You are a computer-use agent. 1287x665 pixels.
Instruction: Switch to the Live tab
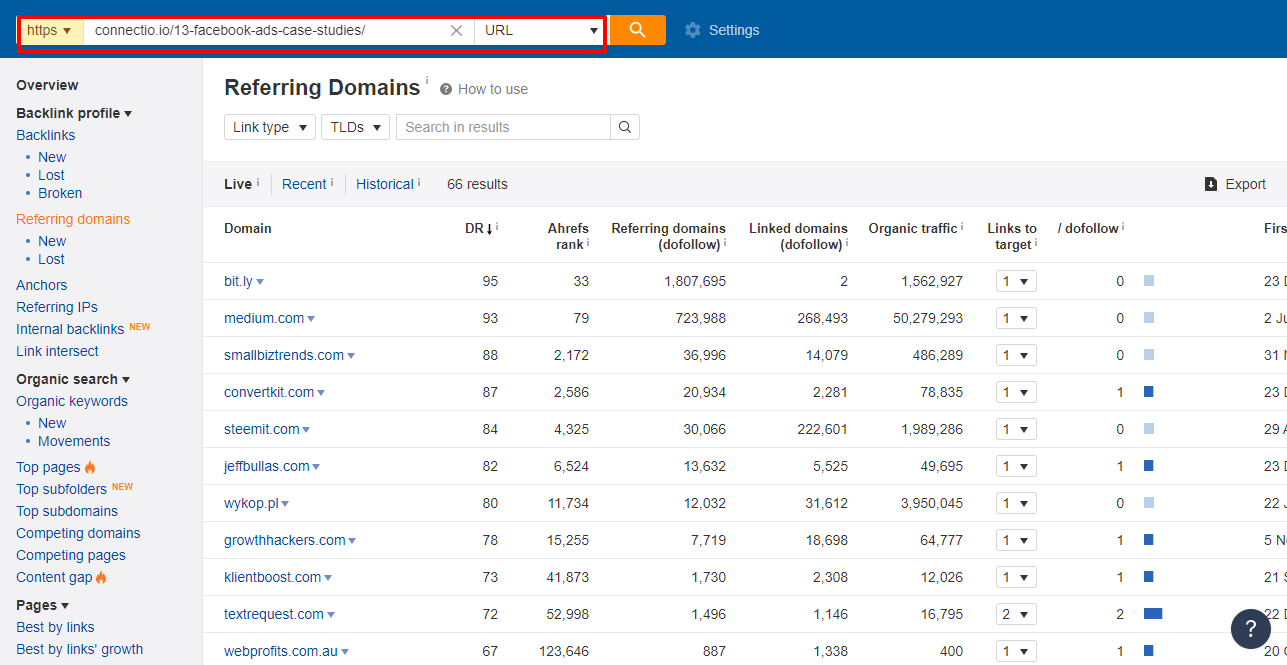click(x=238, y=184)
